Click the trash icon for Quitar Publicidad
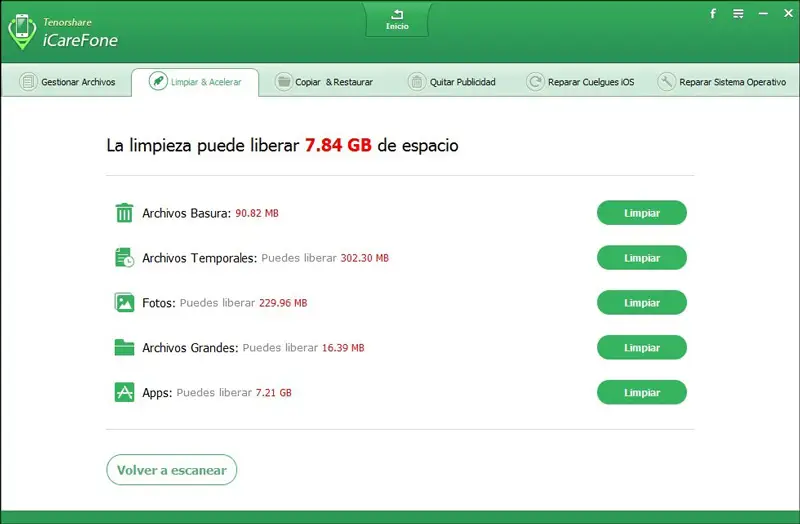The height and width of the screenshot is (524, 800). coord(417,82)
